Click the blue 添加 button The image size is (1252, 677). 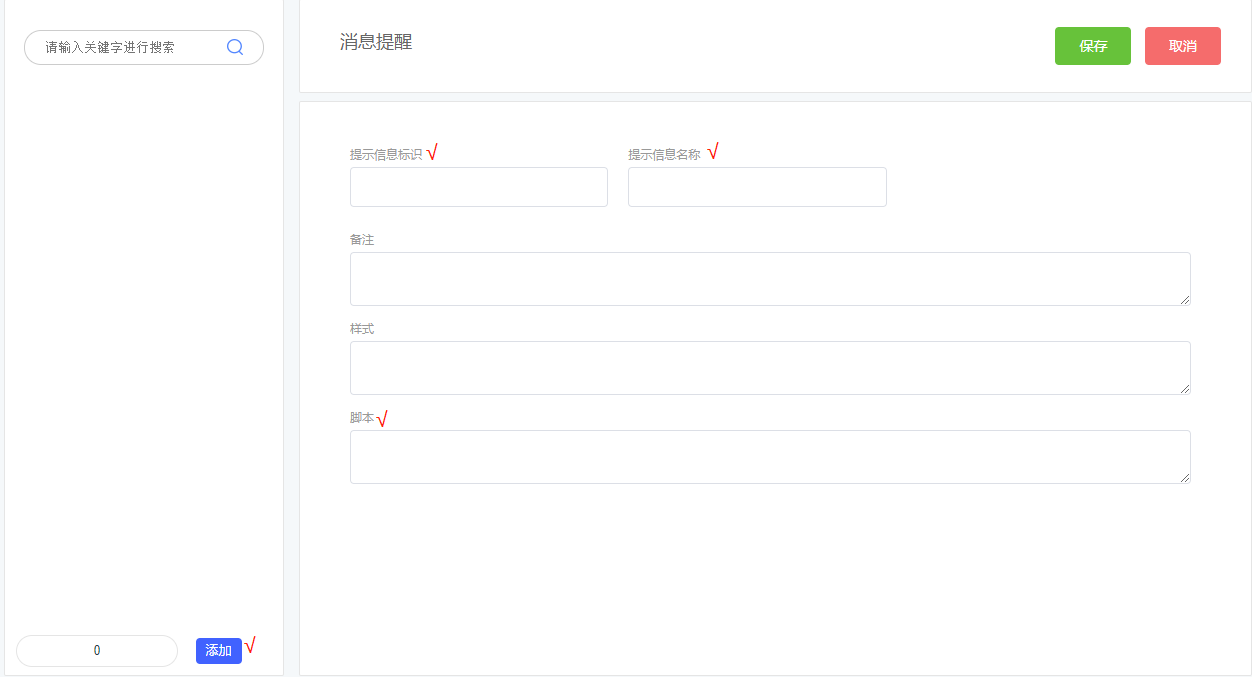pos(218,651)
